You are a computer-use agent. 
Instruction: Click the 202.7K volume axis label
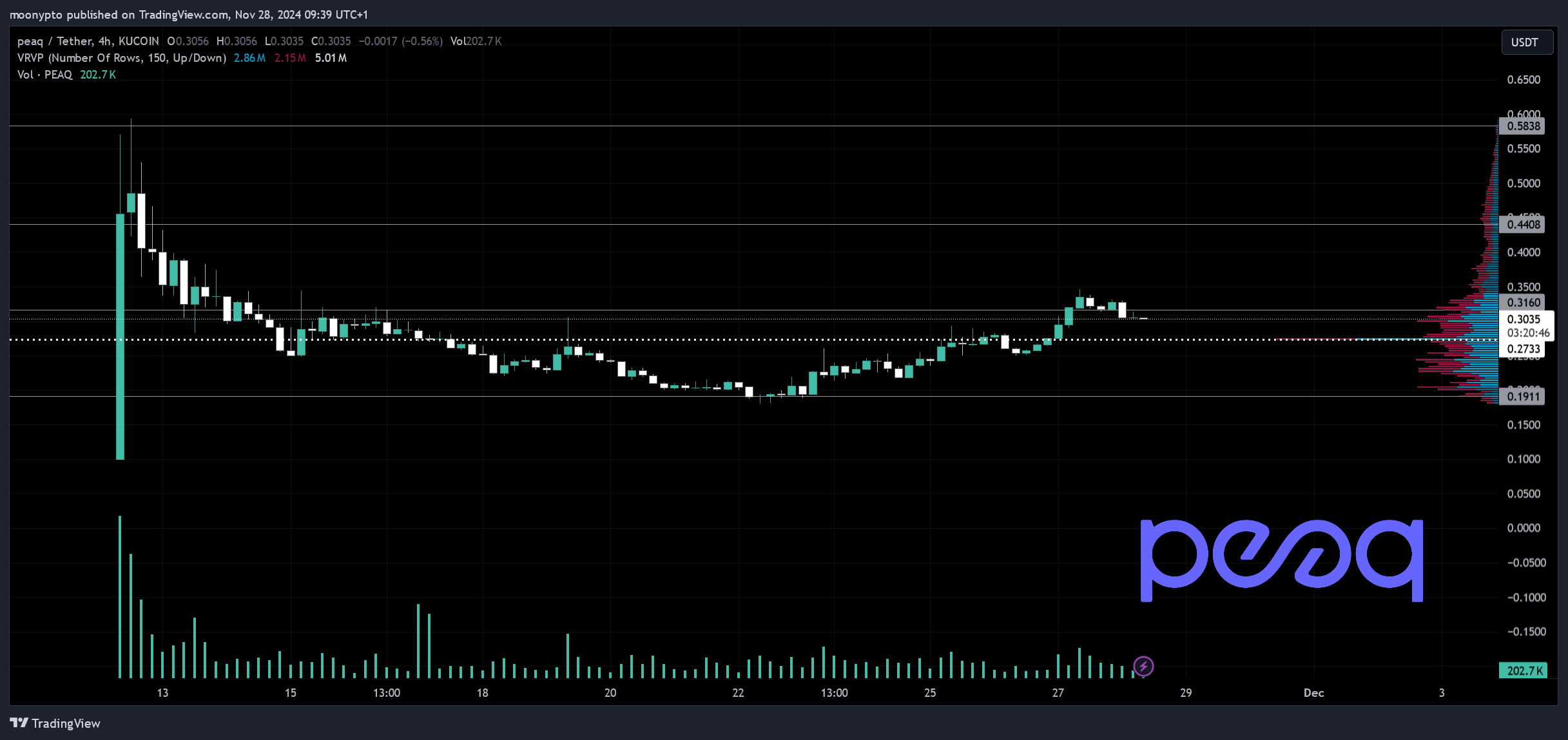(x=1524, y=670)
